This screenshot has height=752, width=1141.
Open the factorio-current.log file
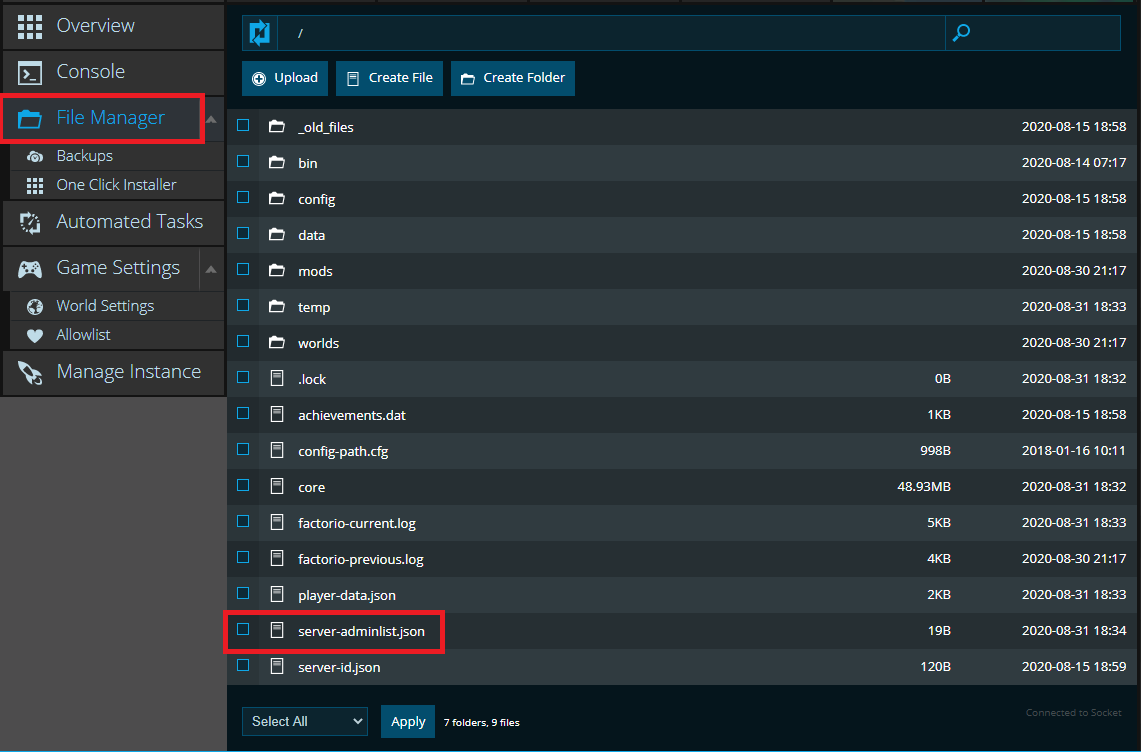[356, 523]
